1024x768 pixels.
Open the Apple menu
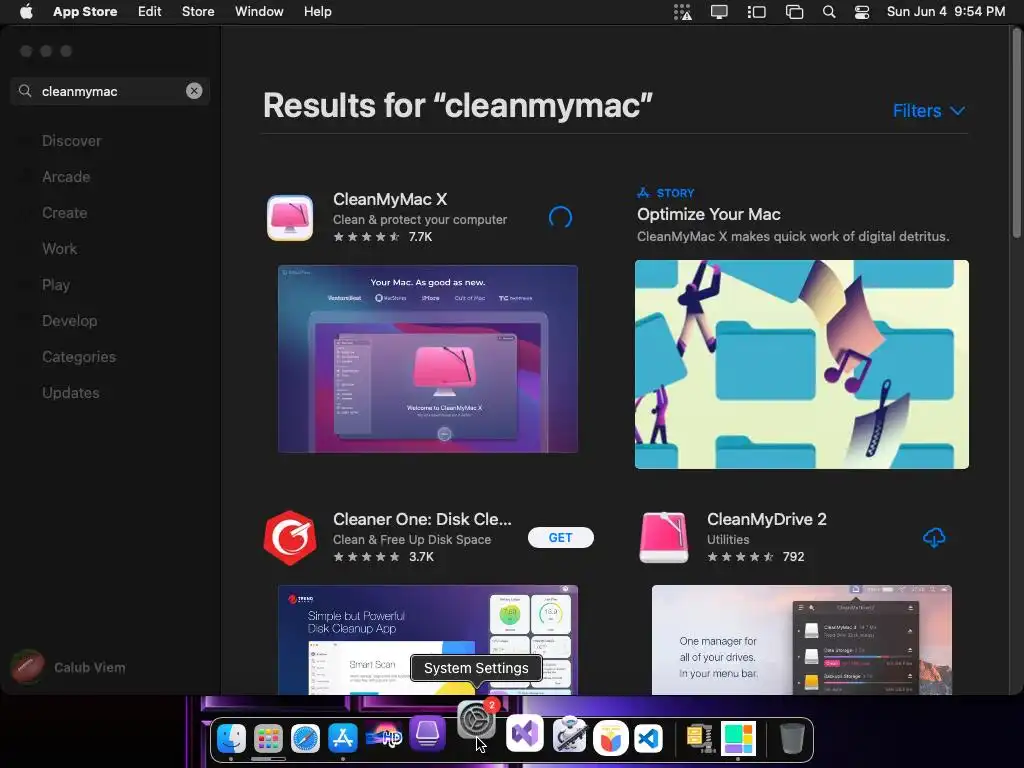pos(26,12)
